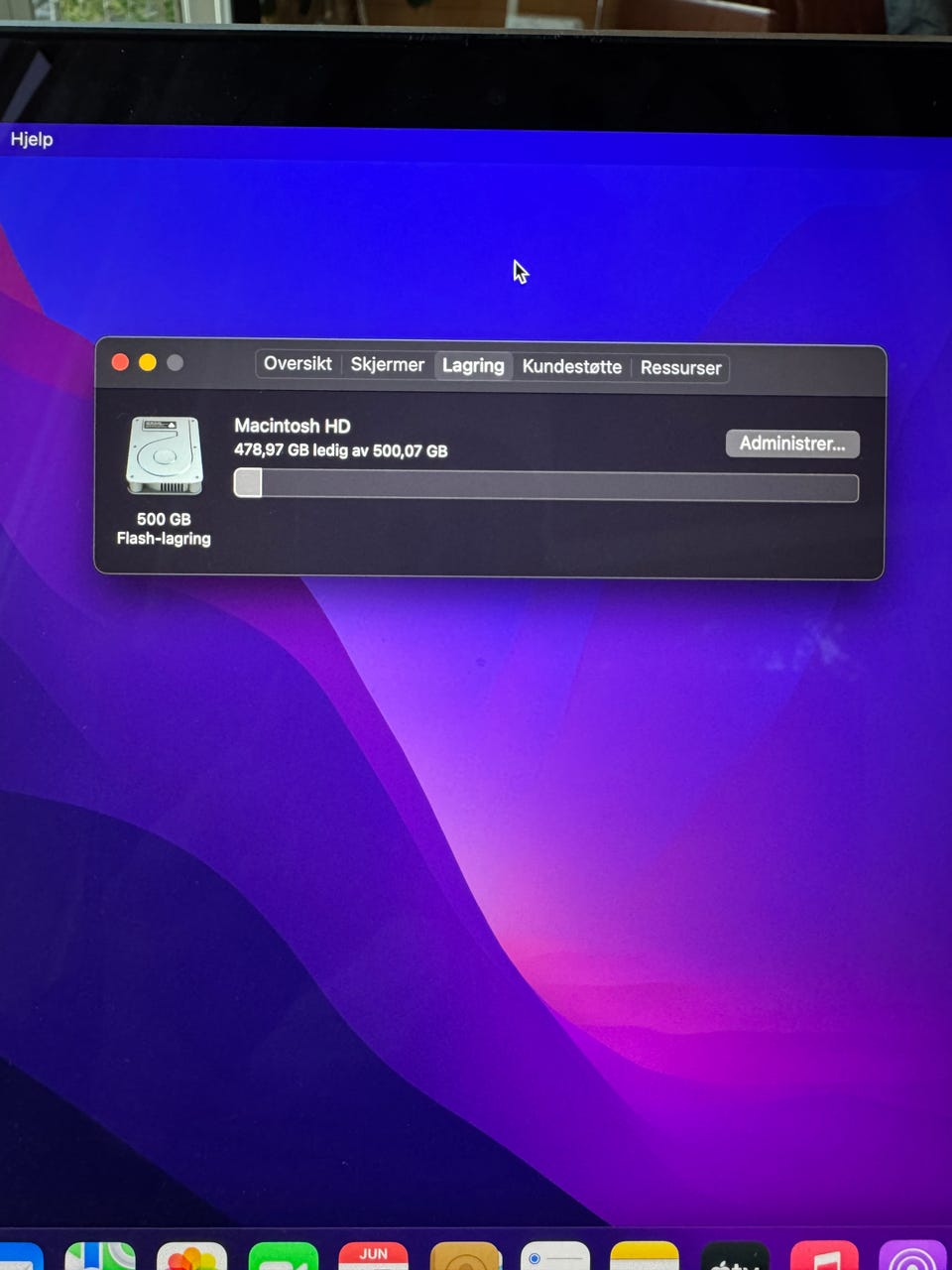Screen dimensions: 952x1270
Task: Open the Skjermer tab
Action: (x=387, y=365)
